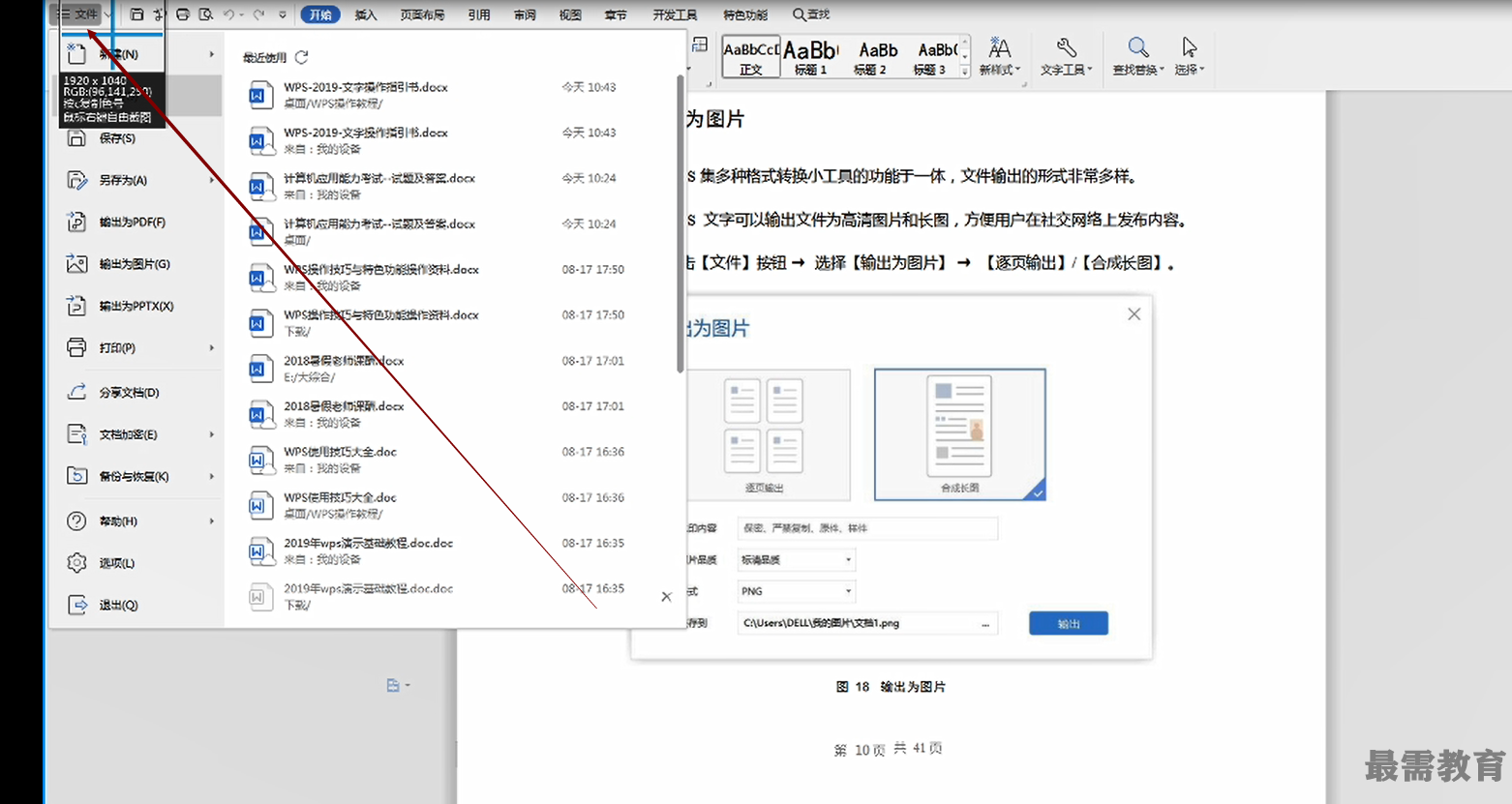This screenshot has height=804, width=1512.
Task: Click the figure caption 图 18 输出为图片
Action: (x=891, y=687)
